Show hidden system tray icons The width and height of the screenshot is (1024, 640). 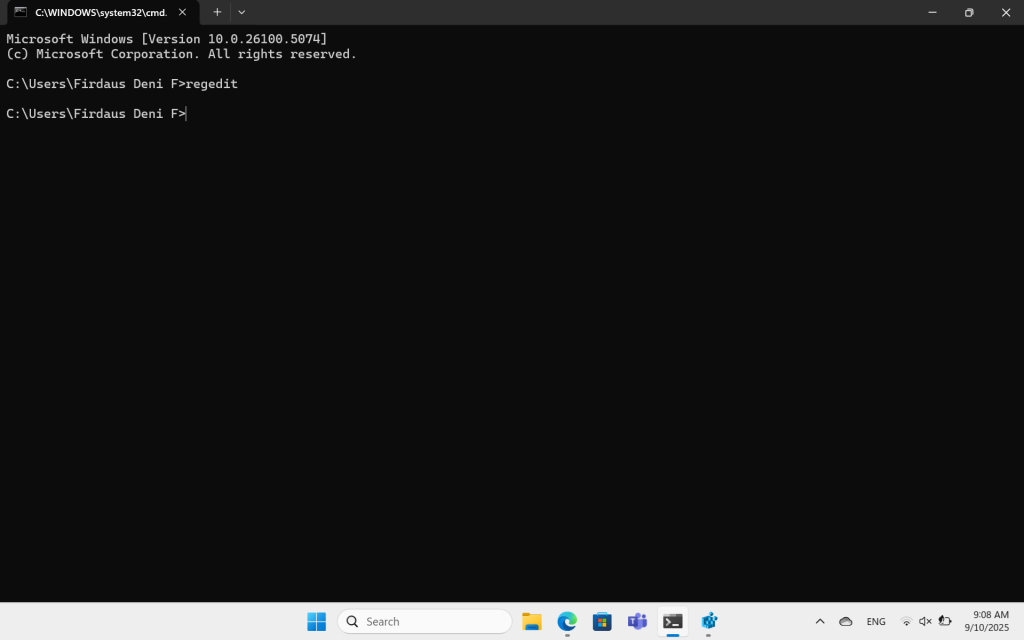(820, 622)
